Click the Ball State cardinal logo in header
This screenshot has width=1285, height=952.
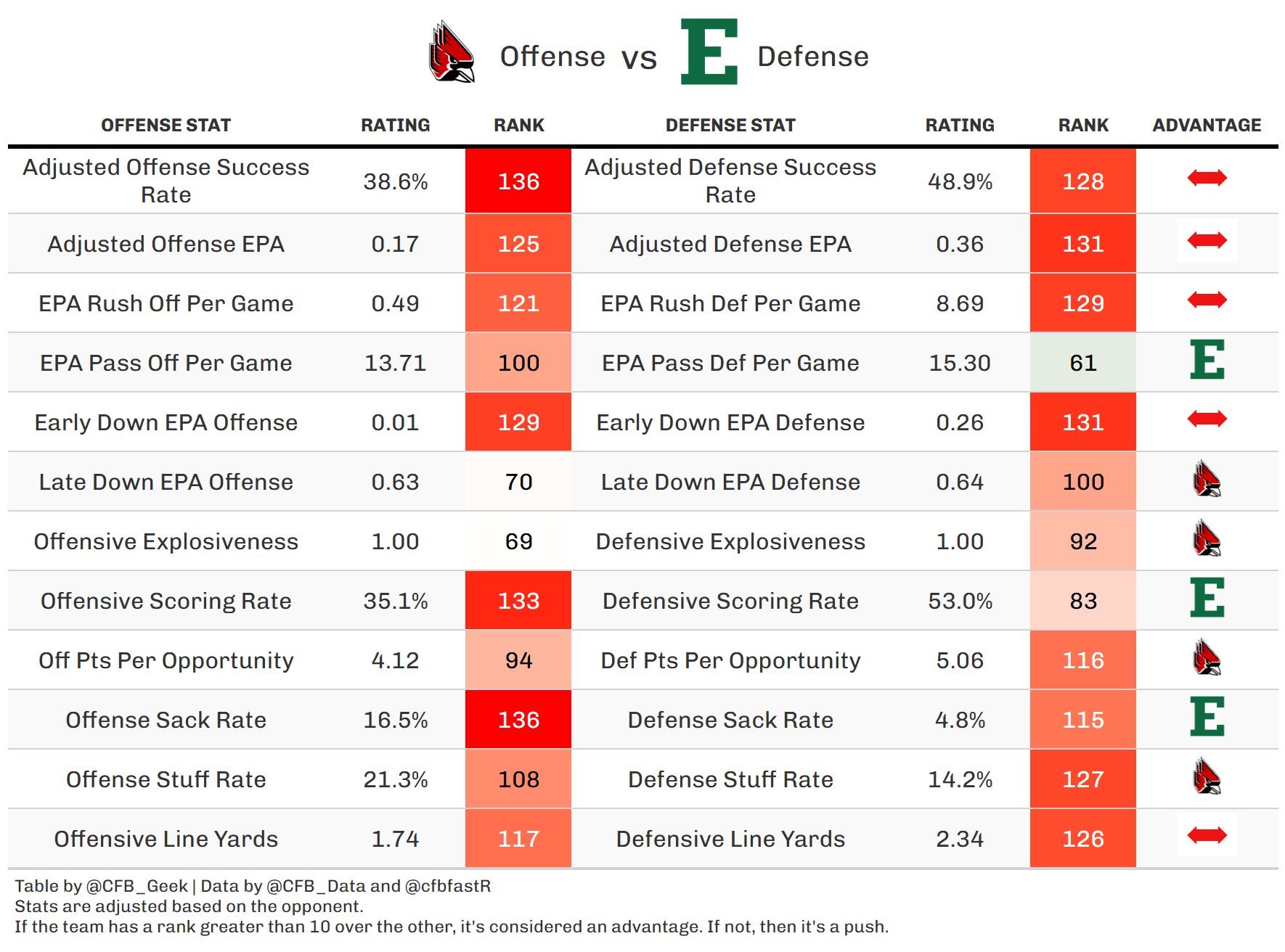pos(451,52)
